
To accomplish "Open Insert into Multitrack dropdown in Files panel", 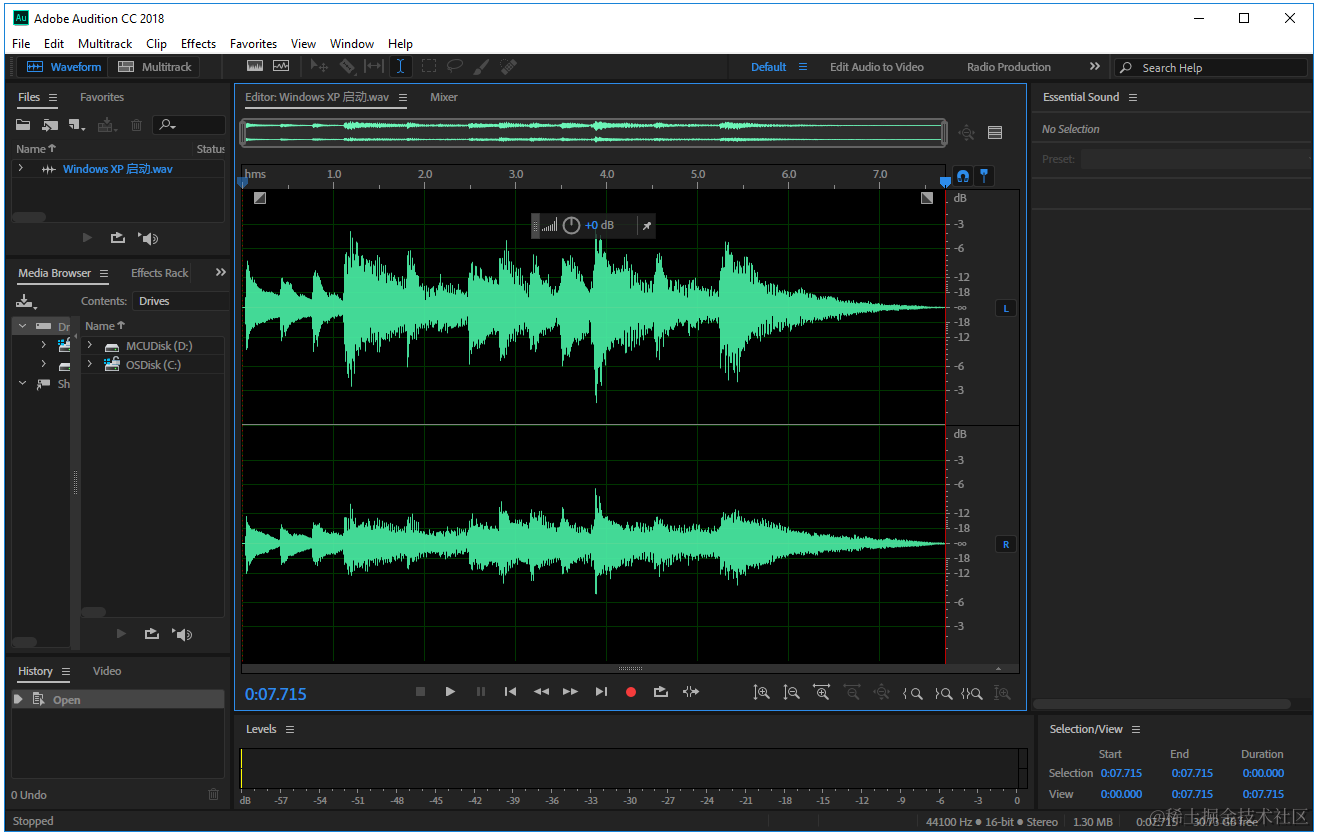I will pos(107,125).
